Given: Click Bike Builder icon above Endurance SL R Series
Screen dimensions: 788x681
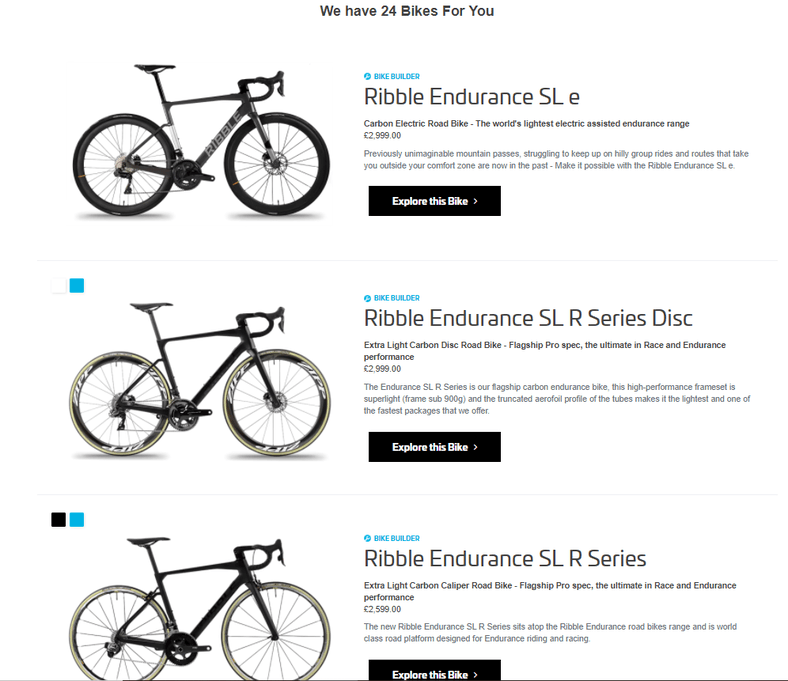Looking at the screenshot, I should (367, 538).
